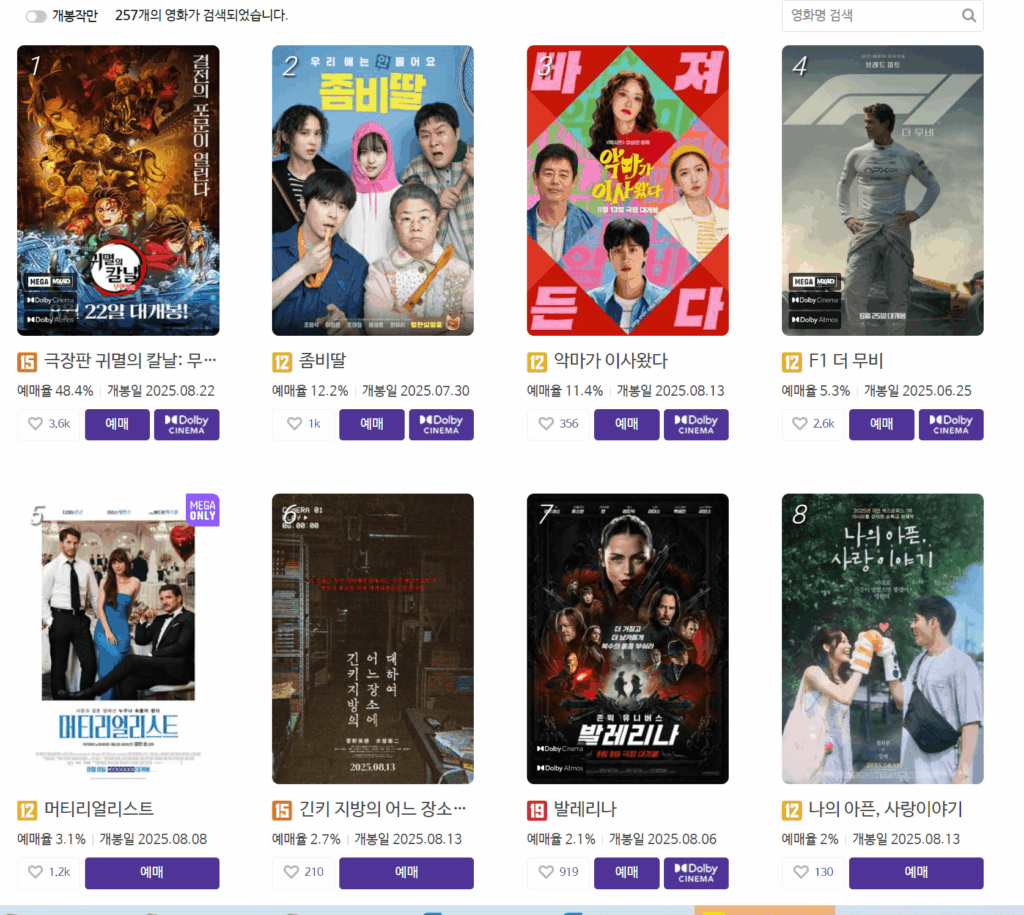Click the search magnifier icon
Image resolution: width=1024 pixels, height=915 pixels.
click(x=968, y=16)
